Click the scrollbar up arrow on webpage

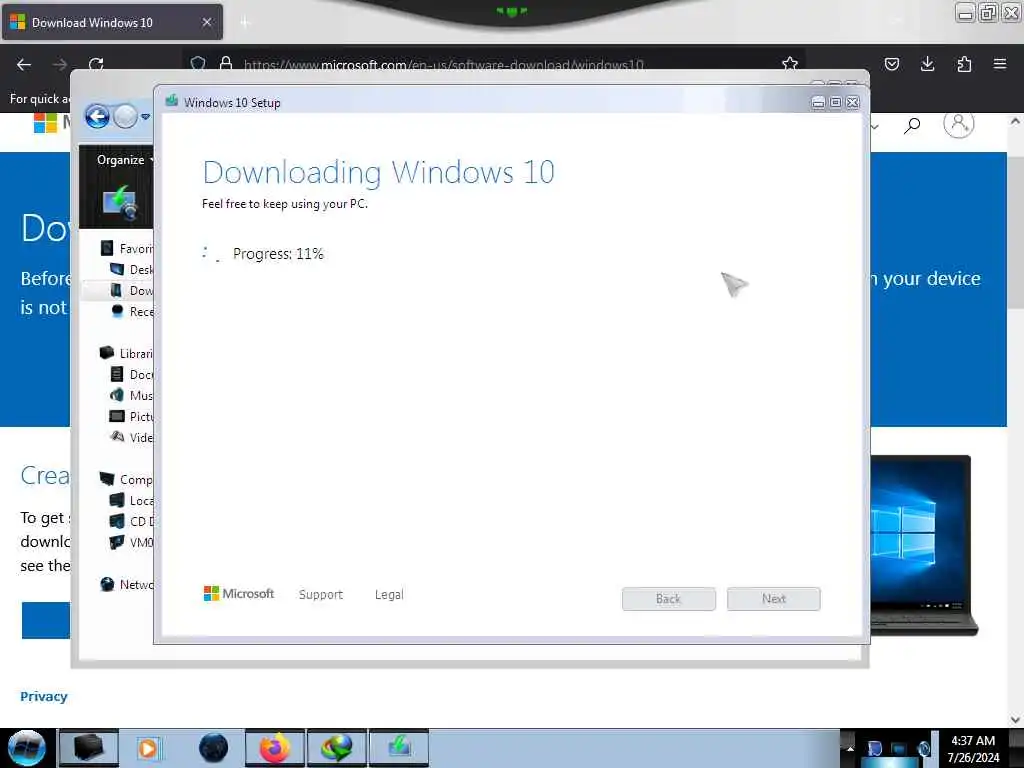[1014, 121]
